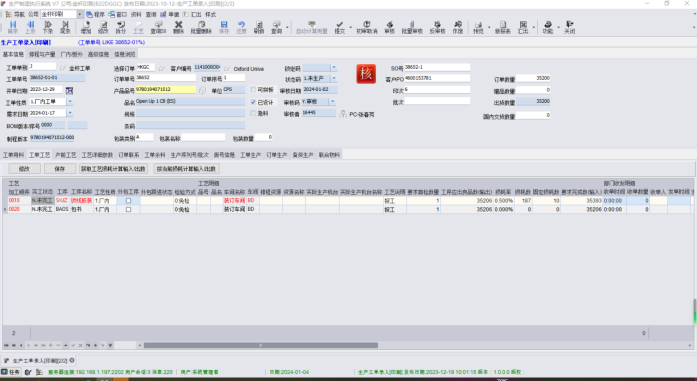Click the 审核 (Audit) toolbar icon
Image resolution: width=697 pixels, height=381 pixels.
coord(389,27)
